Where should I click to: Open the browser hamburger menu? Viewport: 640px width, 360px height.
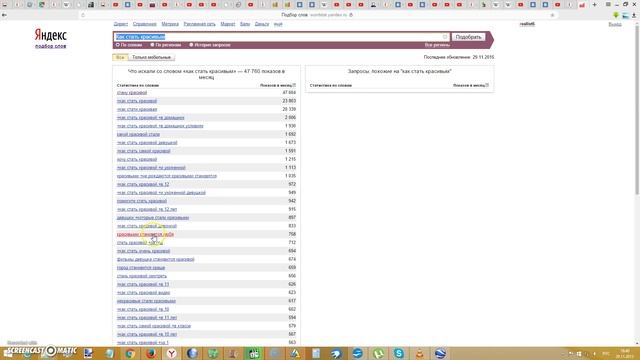tap(608, 4)
